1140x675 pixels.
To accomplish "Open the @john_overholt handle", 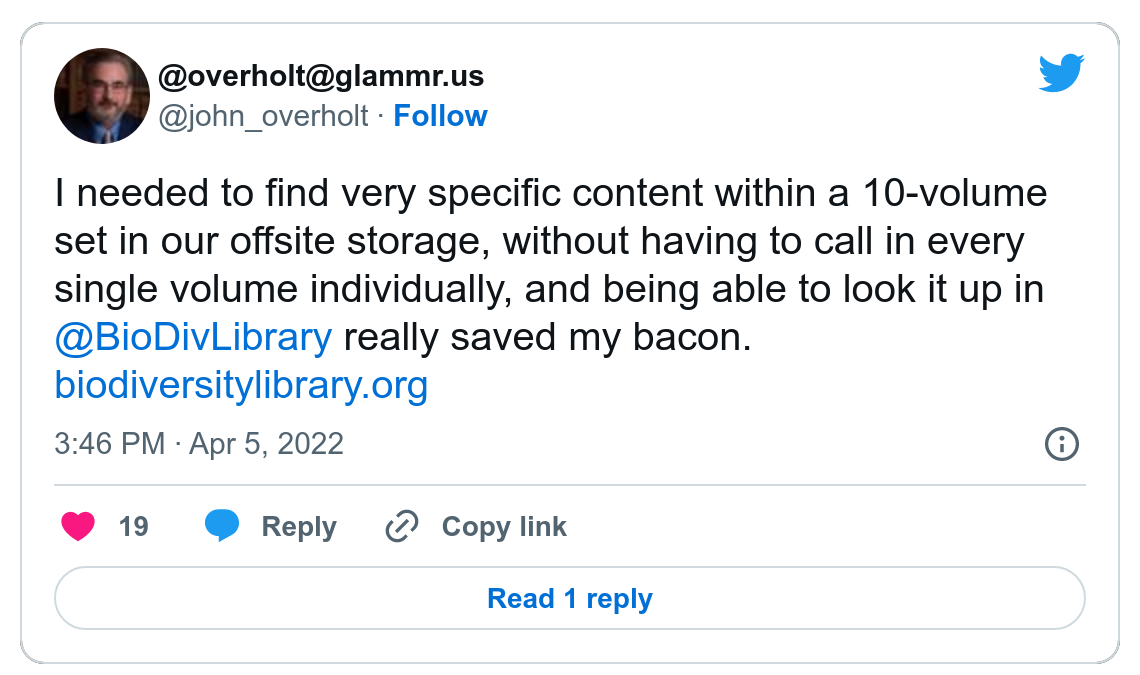I will pyautogui.click(x=264, y=116).
